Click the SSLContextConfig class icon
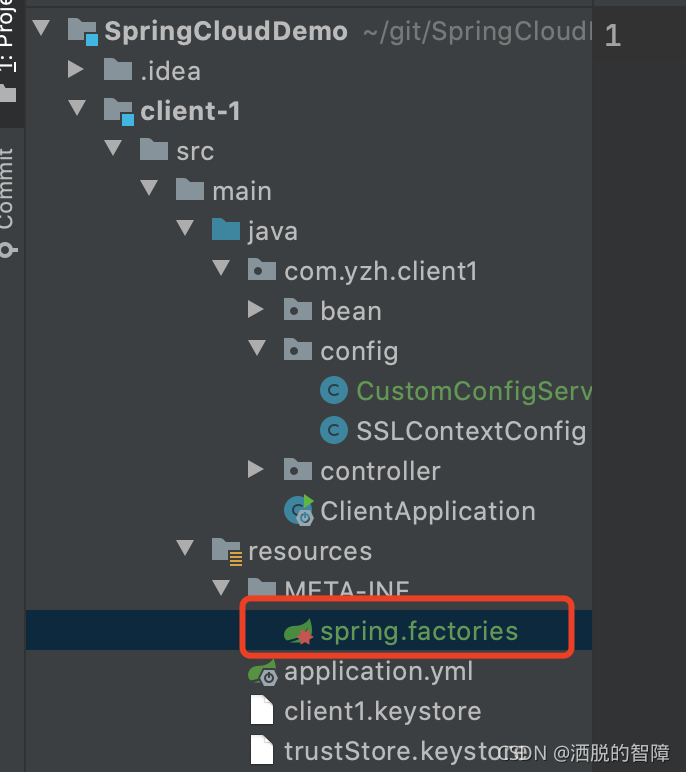Screen dimensions: 686x772 pos(334,430)
